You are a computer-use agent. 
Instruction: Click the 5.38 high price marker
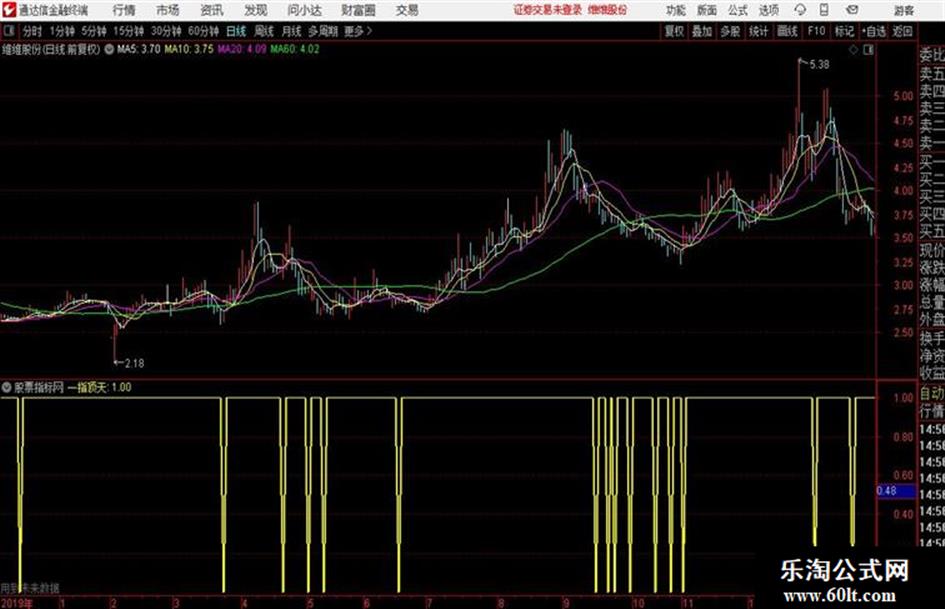click(819, 65)
